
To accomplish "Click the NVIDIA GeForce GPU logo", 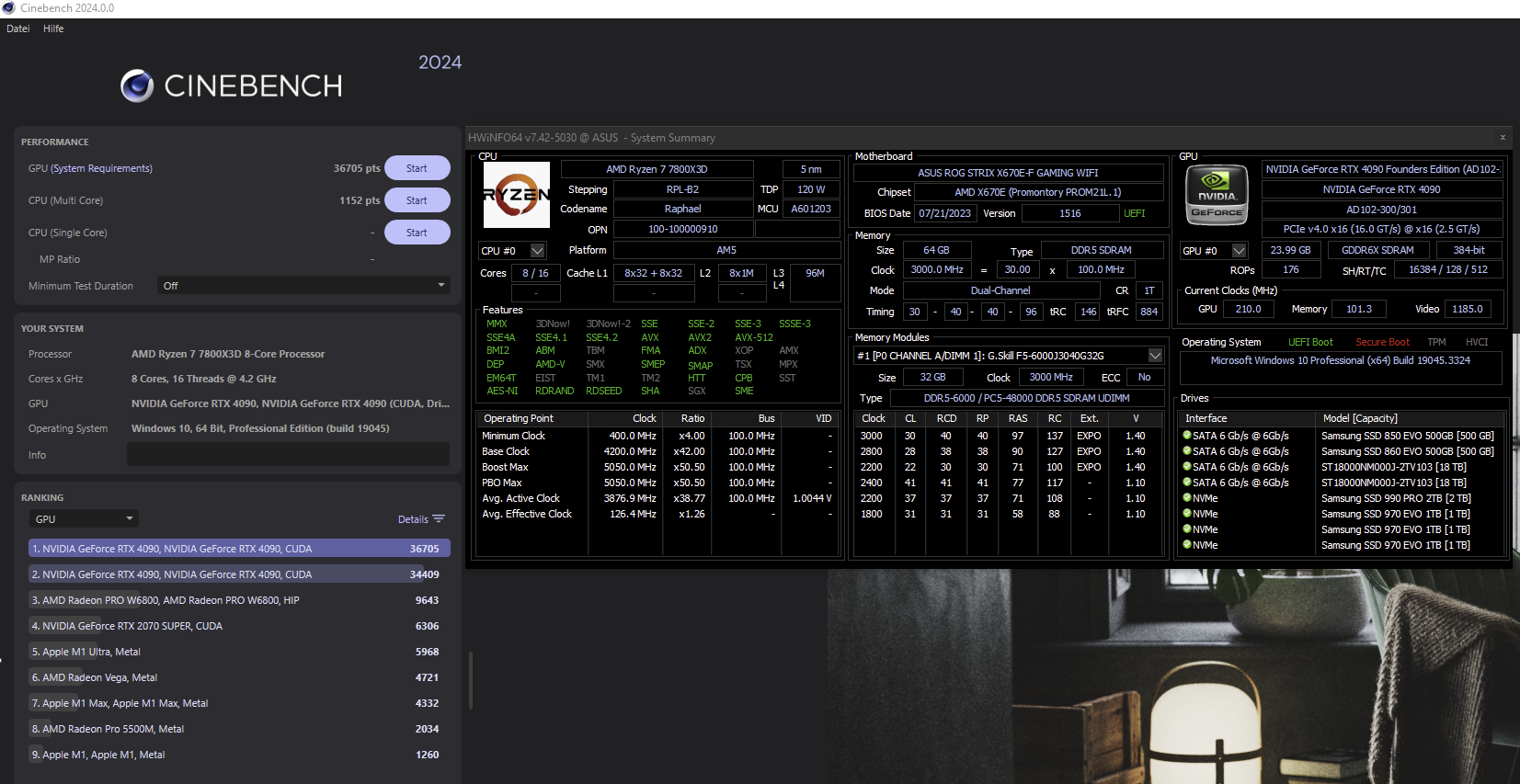I will (1217, 196).
